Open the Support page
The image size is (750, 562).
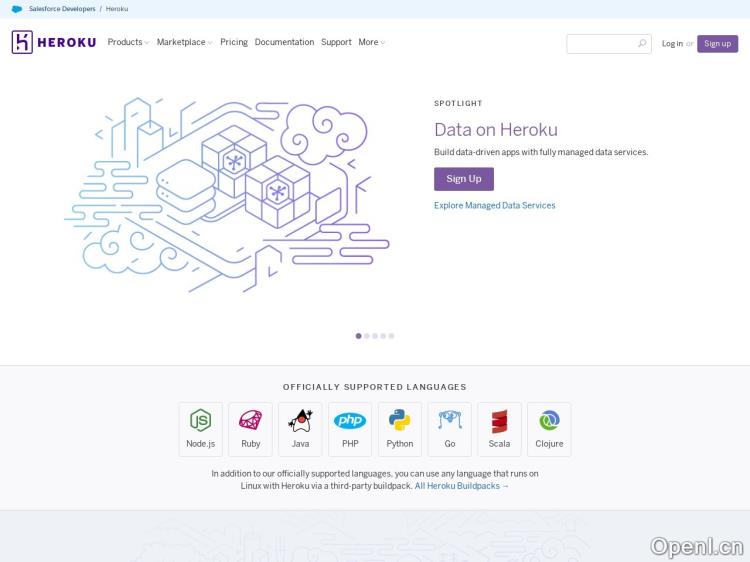[x=336, y=42]
